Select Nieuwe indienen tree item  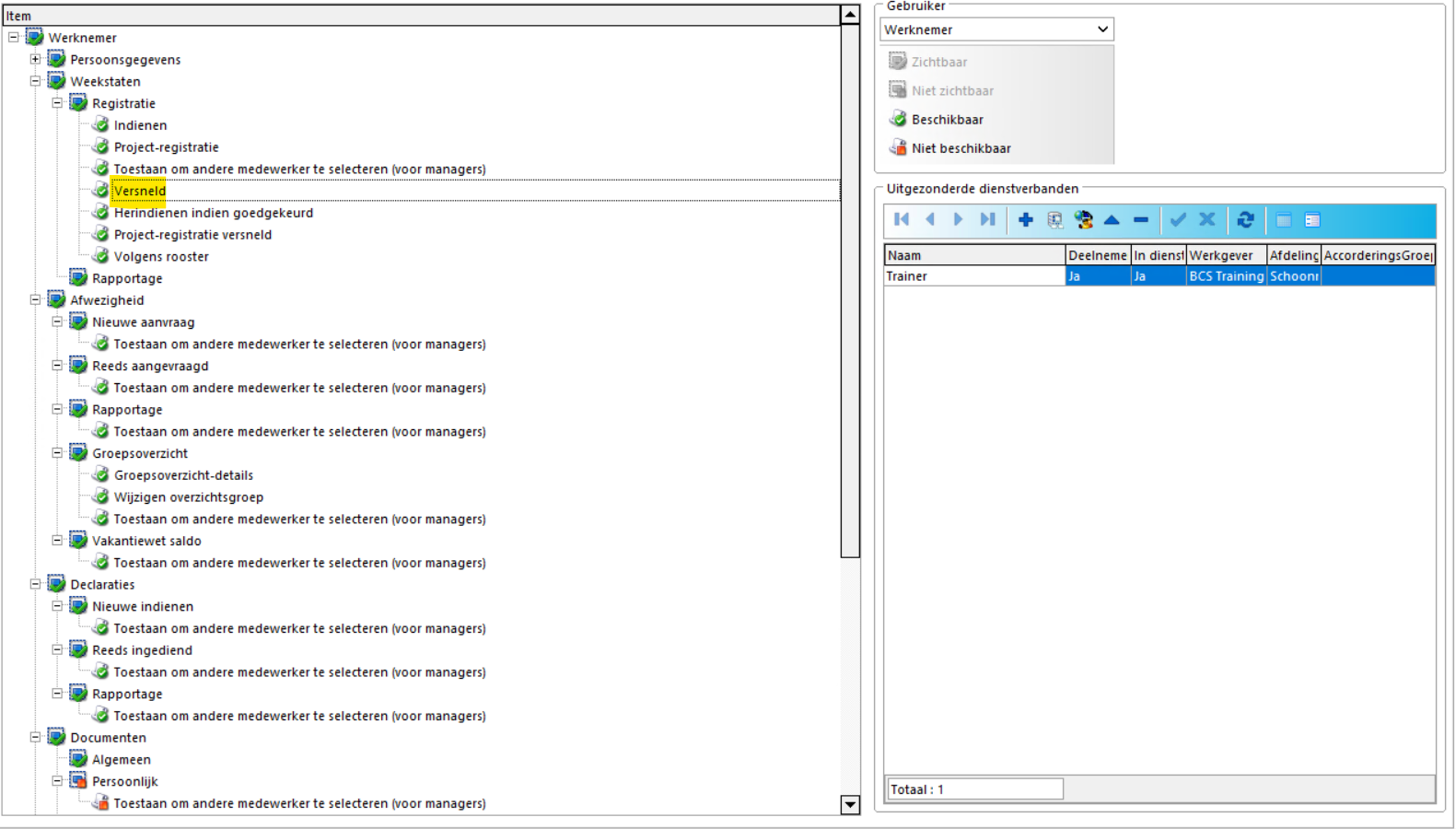click(143, 606)
